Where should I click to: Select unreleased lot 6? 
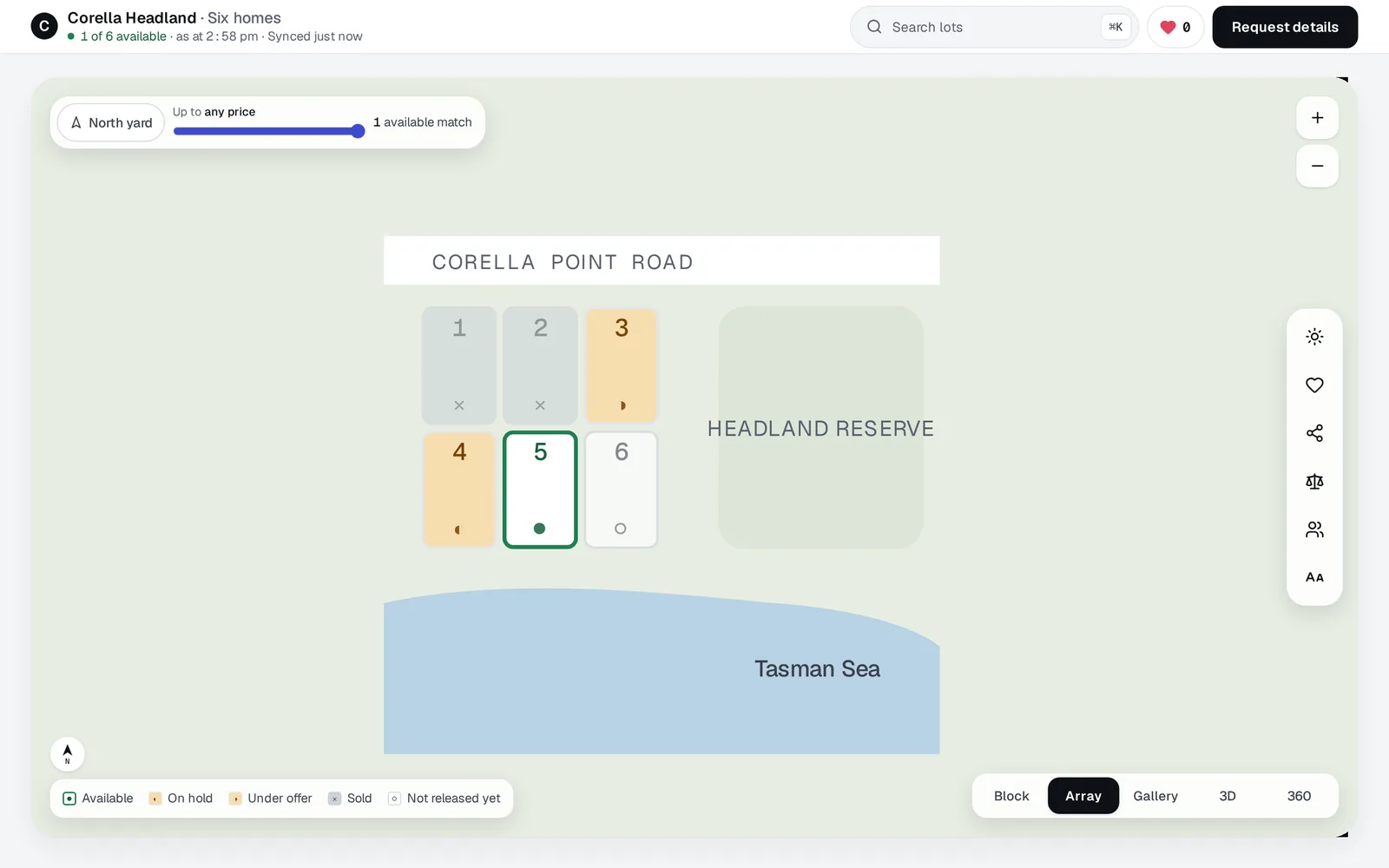(x=622, y=490)
